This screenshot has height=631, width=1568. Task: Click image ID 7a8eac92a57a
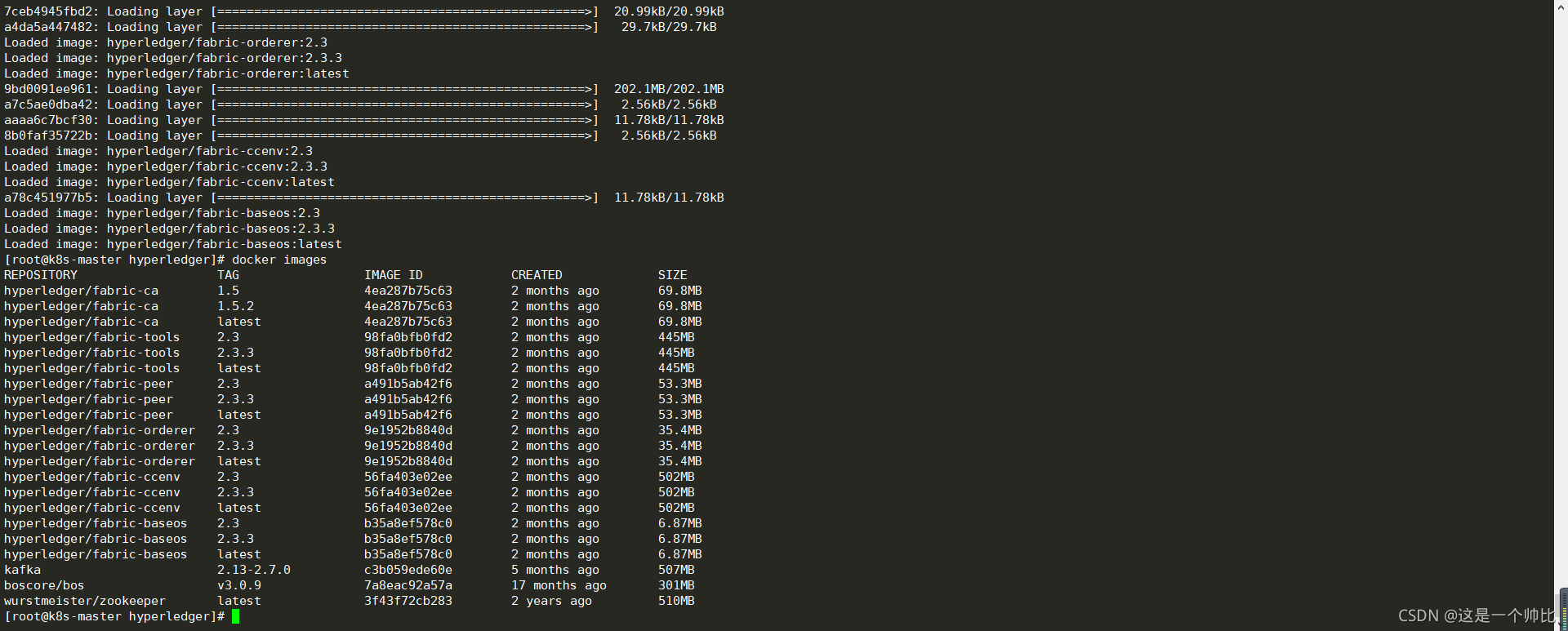[x=408, y=585]
